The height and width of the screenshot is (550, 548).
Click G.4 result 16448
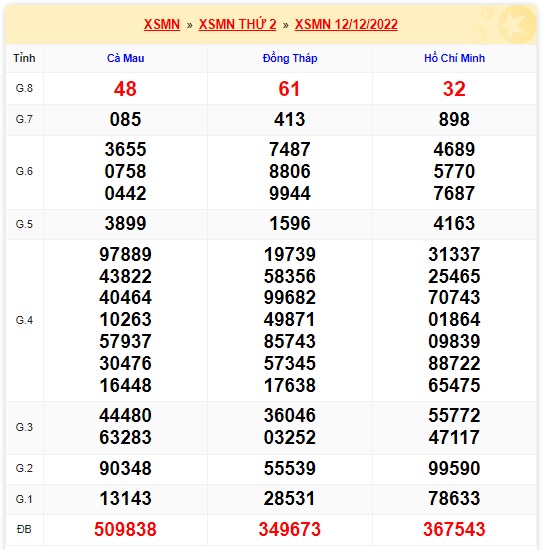pyautogui.click(x=125, y=385)
